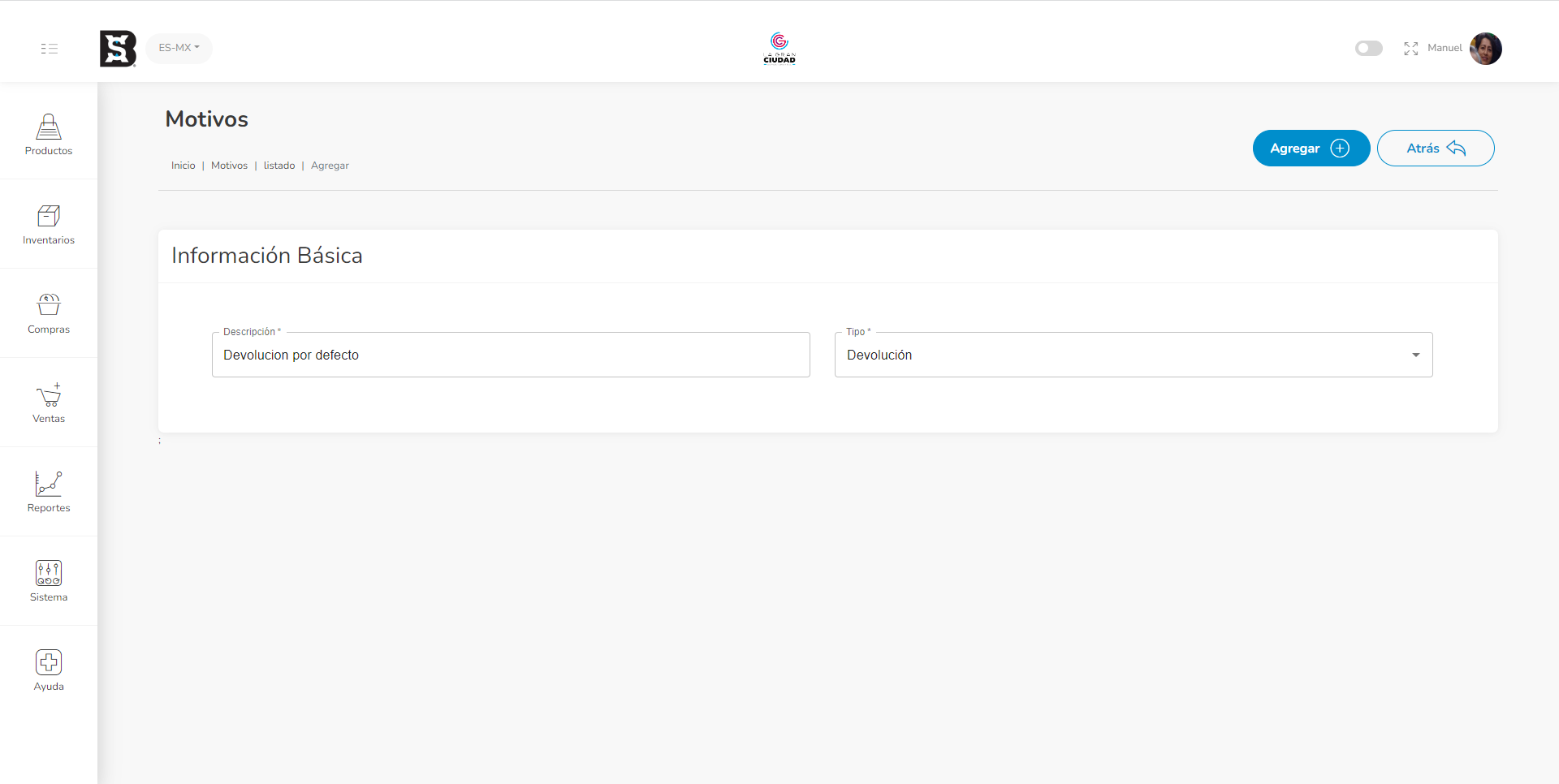Open the Tipo dropdown showing Devolución
The width and height of the screenshot is (1559, 784).
(x=1134, y=355)
